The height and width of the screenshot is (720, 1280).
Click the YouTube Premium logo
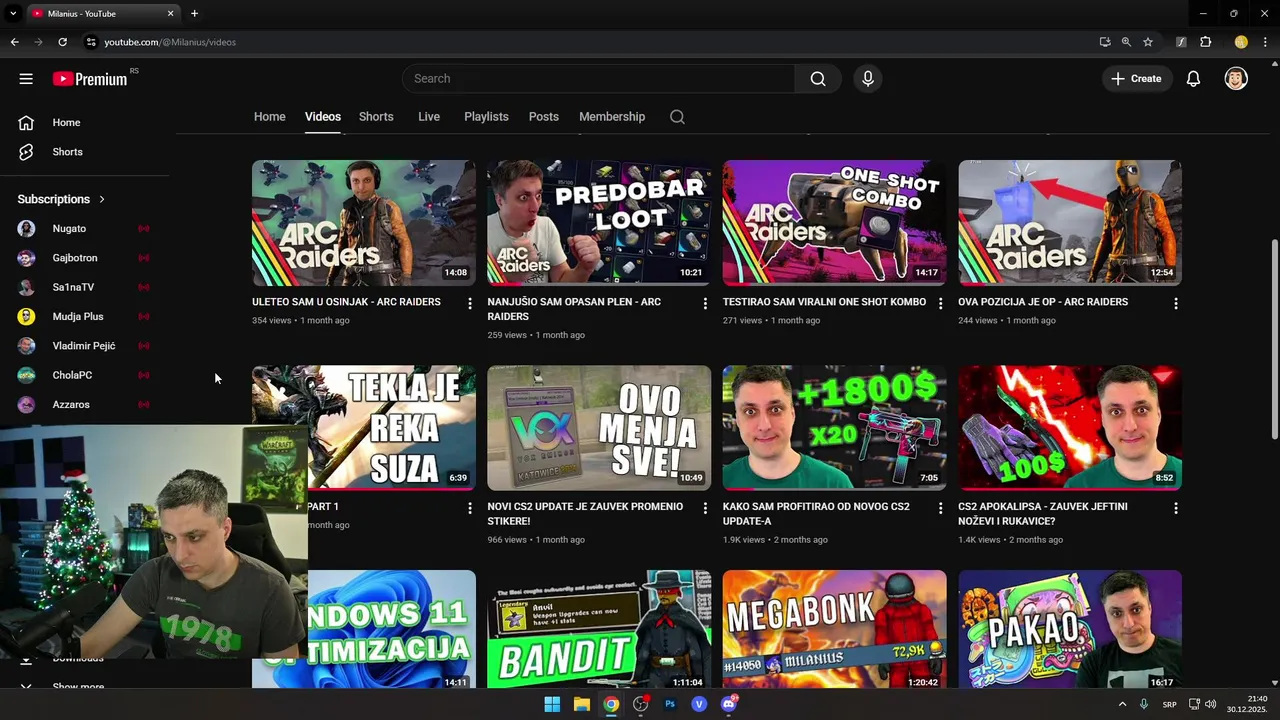pyautogui.click(x=90, y=79)
